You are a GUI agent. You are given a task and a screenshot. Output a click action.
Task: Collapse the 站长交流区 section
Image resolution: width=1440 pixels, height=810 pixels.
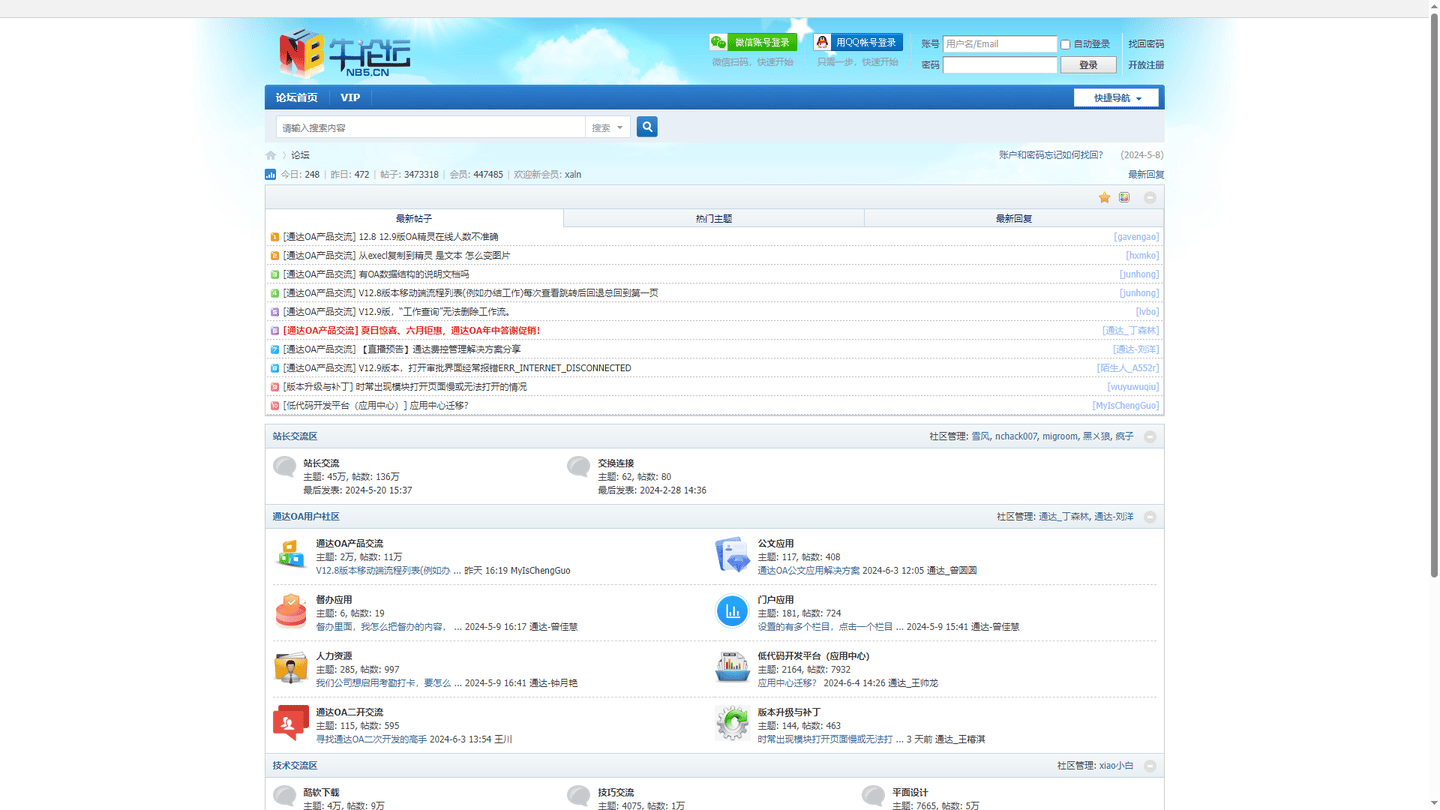[x=1150, y=437]
